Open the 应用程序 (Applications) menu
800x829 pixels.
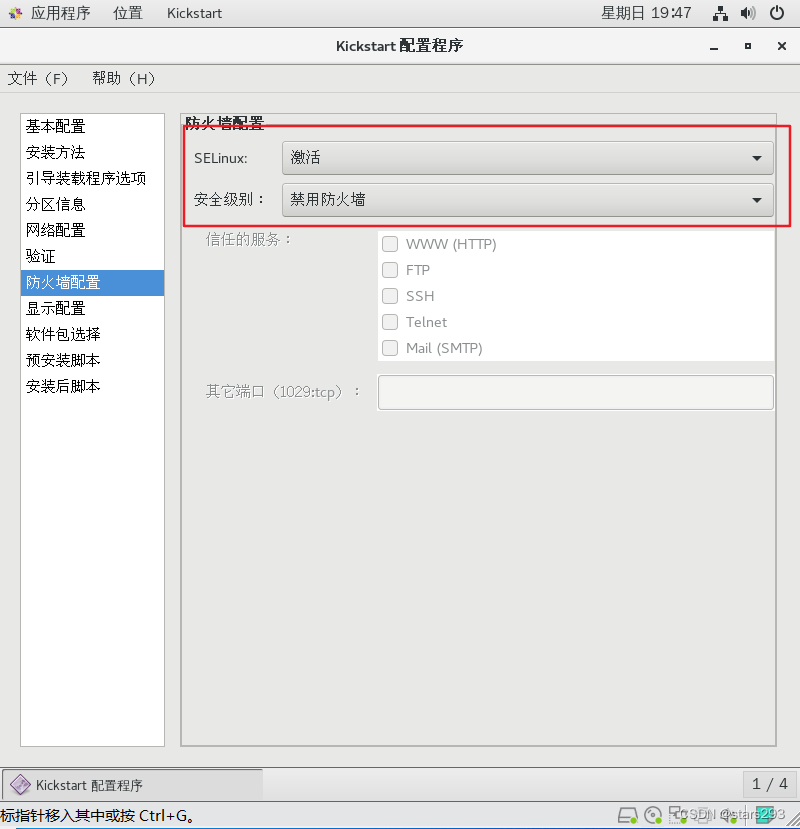pyautogui.click(x=60, y=13)
